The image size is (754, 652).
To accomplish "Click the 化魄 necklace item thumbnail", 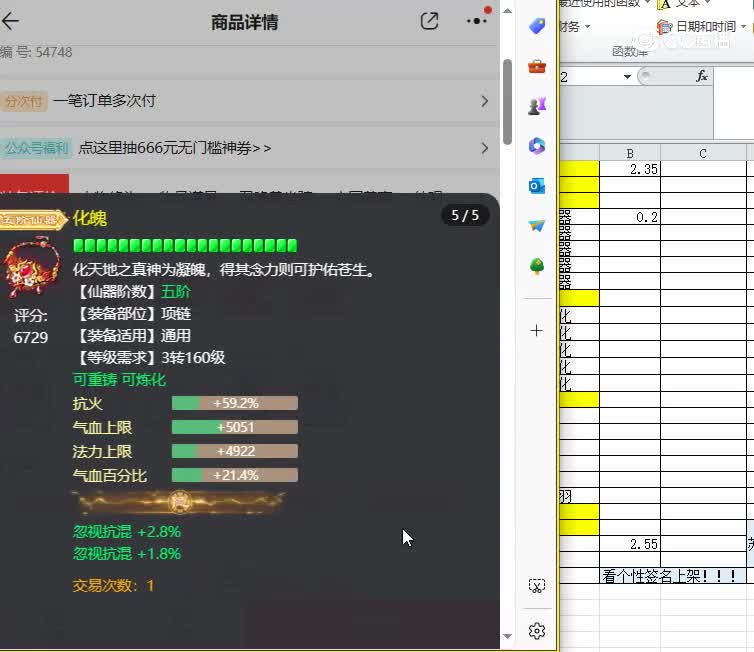I will click(31, 266).
